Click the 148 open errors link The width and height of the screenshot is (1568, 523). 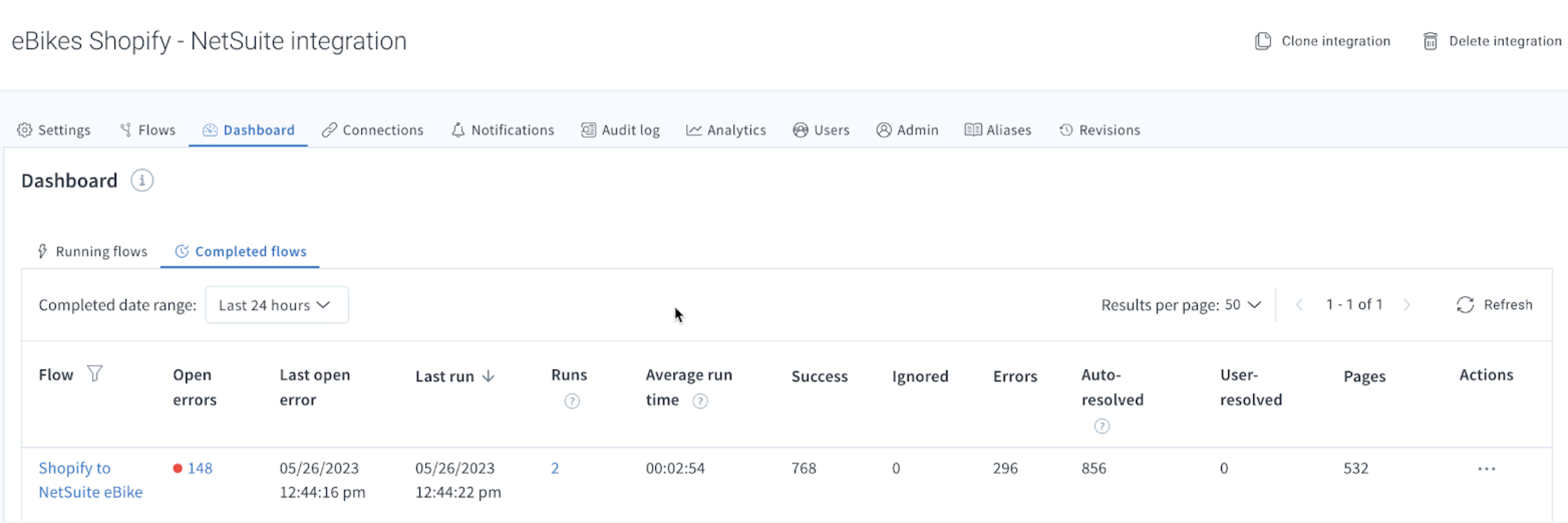pyautogui.click(x=200, y=468)
